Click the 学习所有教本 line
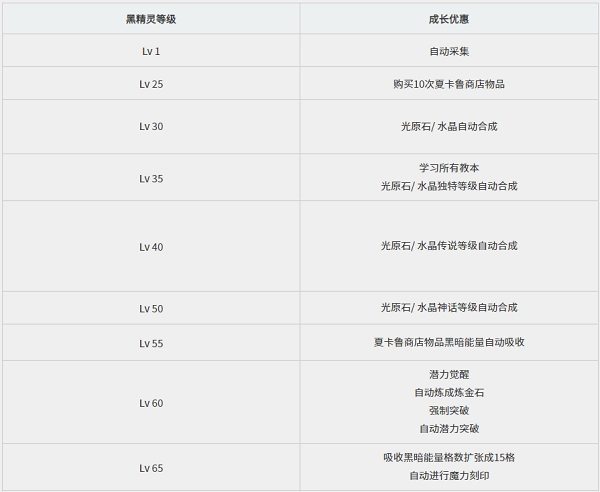 (x=449, y=168)
